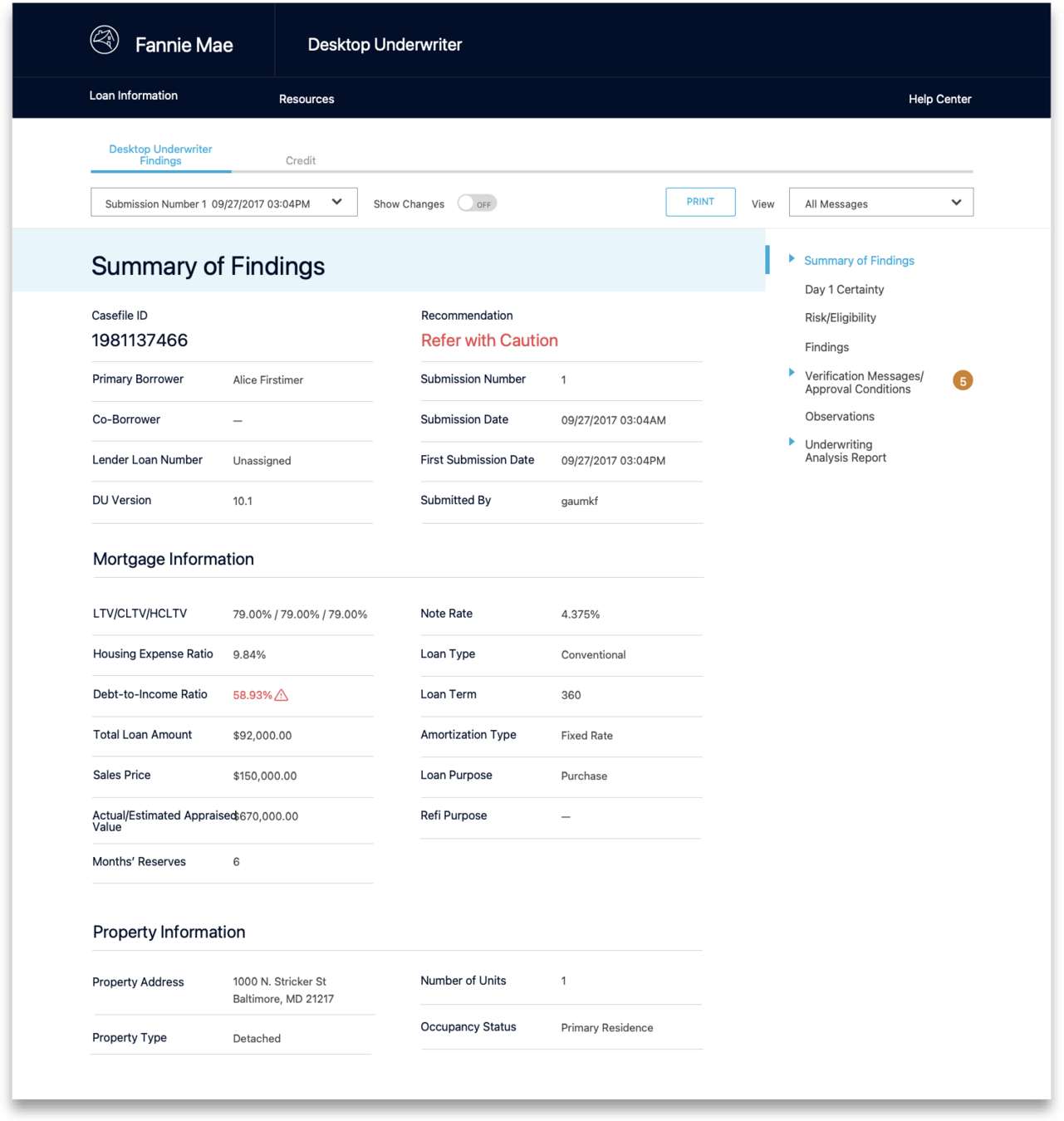Viewport: 1064px width, 1121px height.
Task: Click Occupancy Status Primary Residence value
Action: coord(606,1028)
